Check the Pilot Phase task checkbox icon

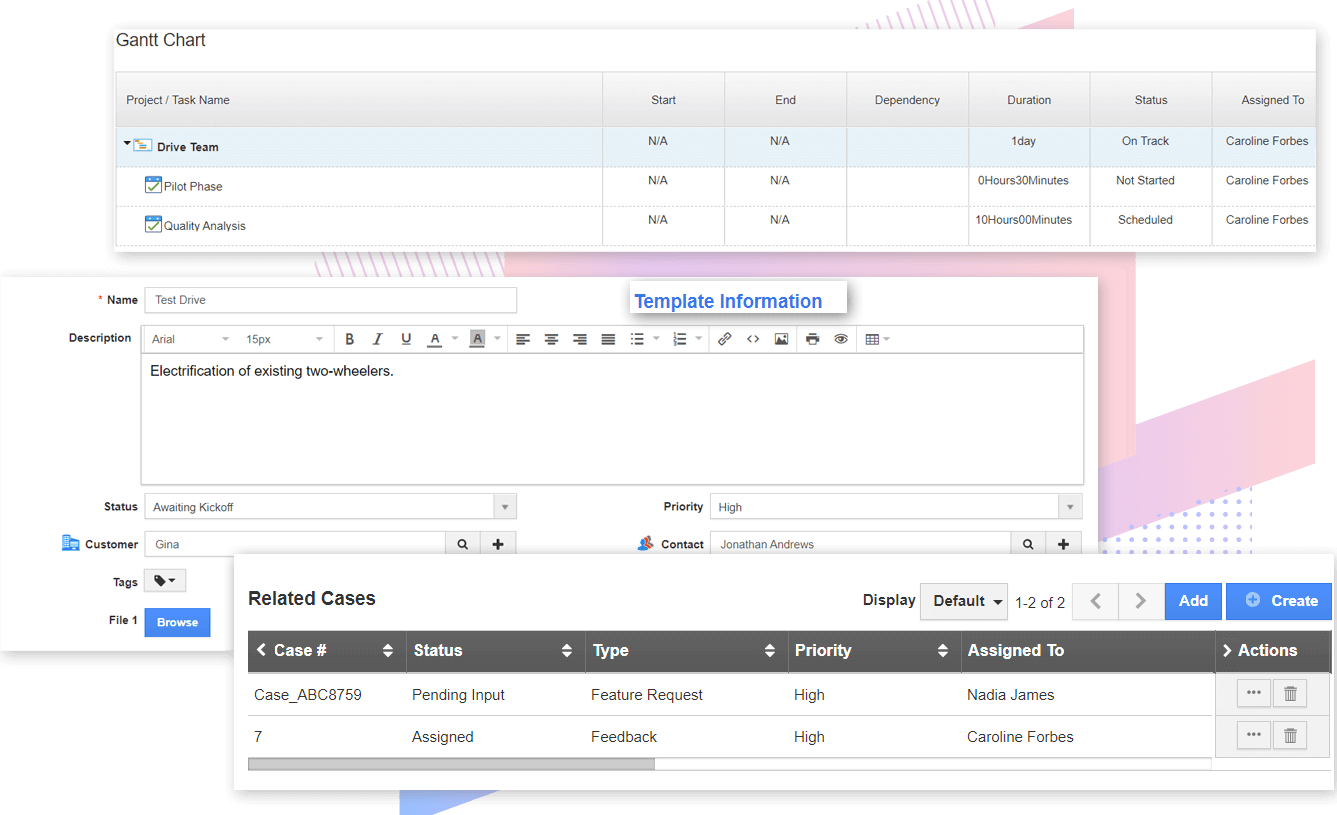coord(153,185)
